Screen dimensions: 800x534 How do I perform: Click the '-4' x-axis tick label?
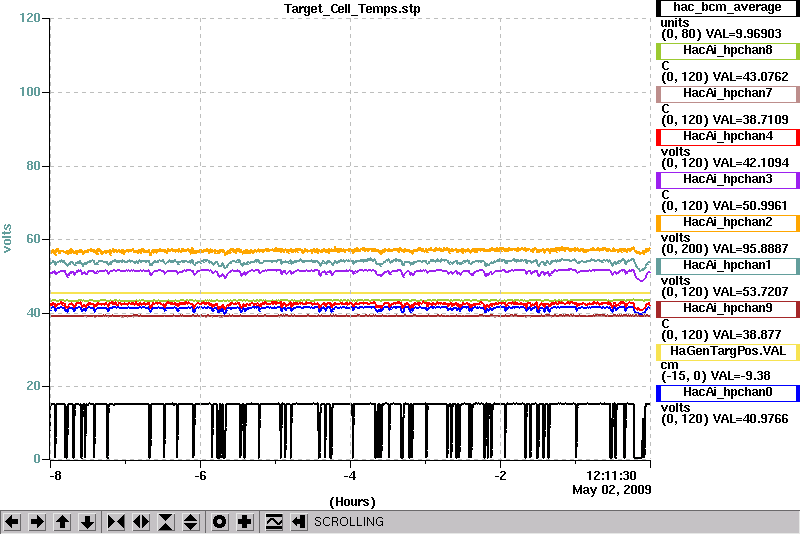(349, 476)
